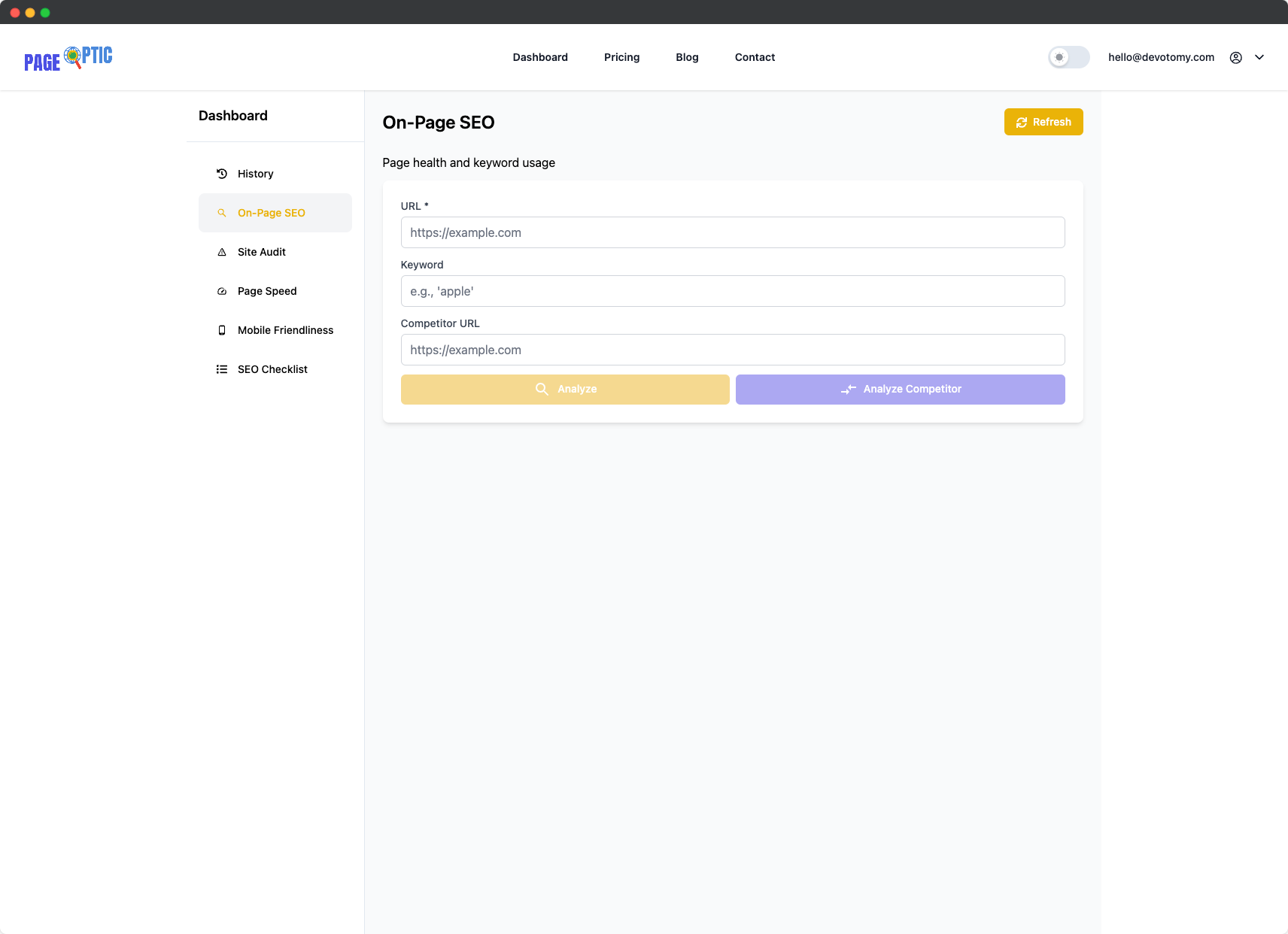The image size is (1288, 934).
Task: Open Site Audit via the warning triangle icon
Action: pyautogui.click(x=222, y=252)
